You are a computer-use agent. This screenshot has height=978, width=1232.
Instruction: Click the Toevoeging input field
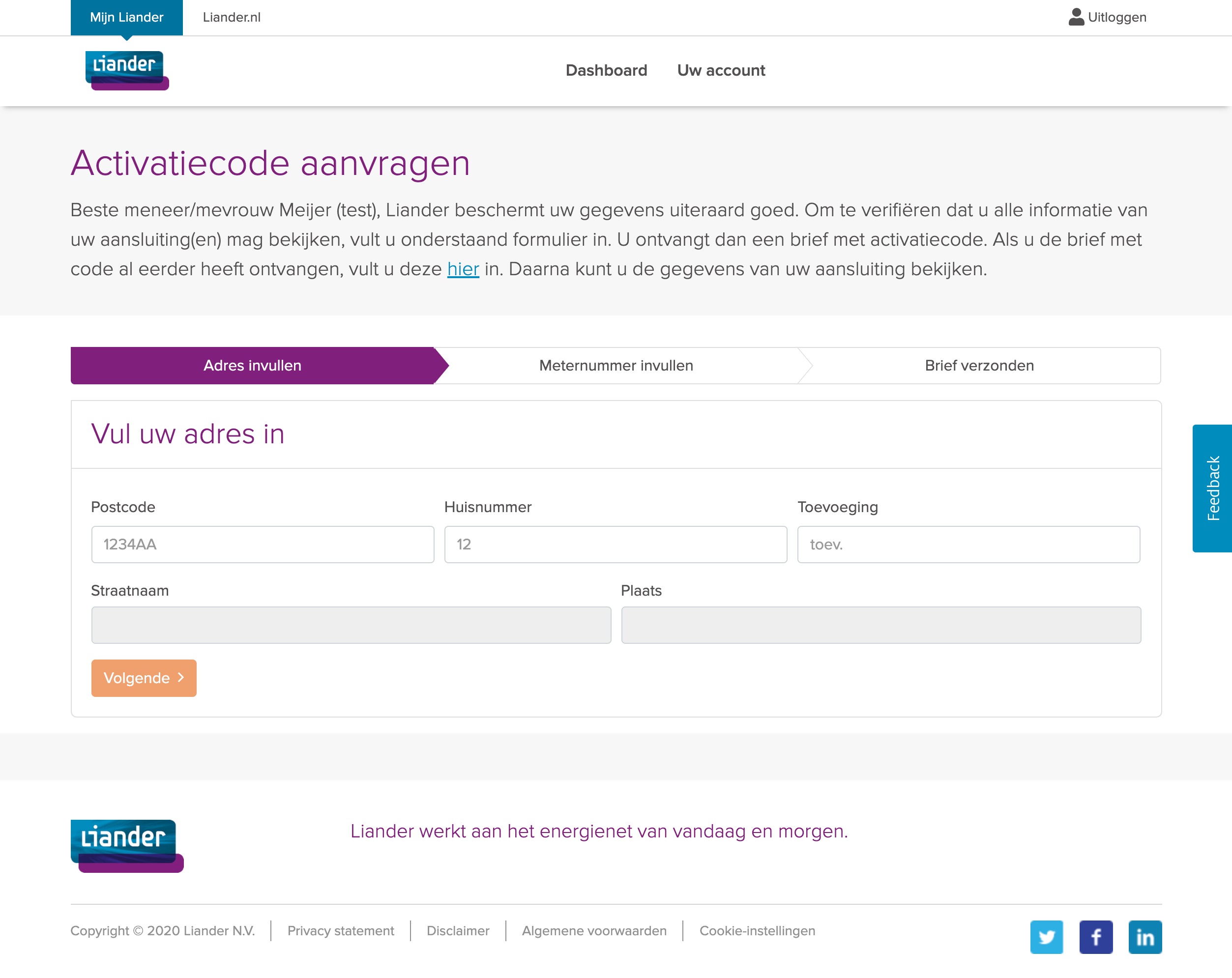(x=968, y=545)
